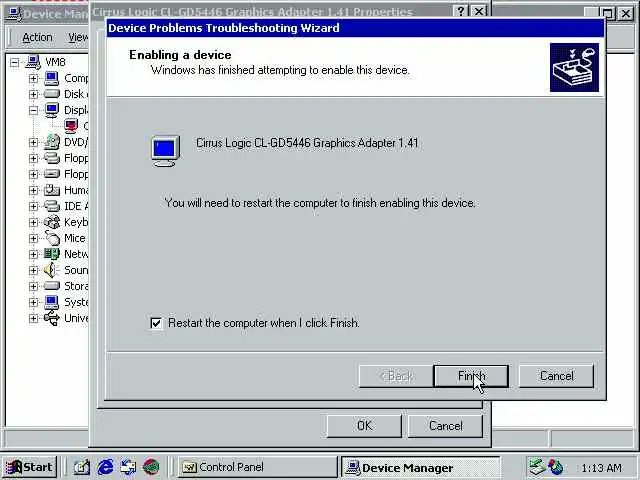Expand the Human Interface Devices node
The width and height of the screenshot is (640, 480).
pyautogui.click(x=33, y=190)
